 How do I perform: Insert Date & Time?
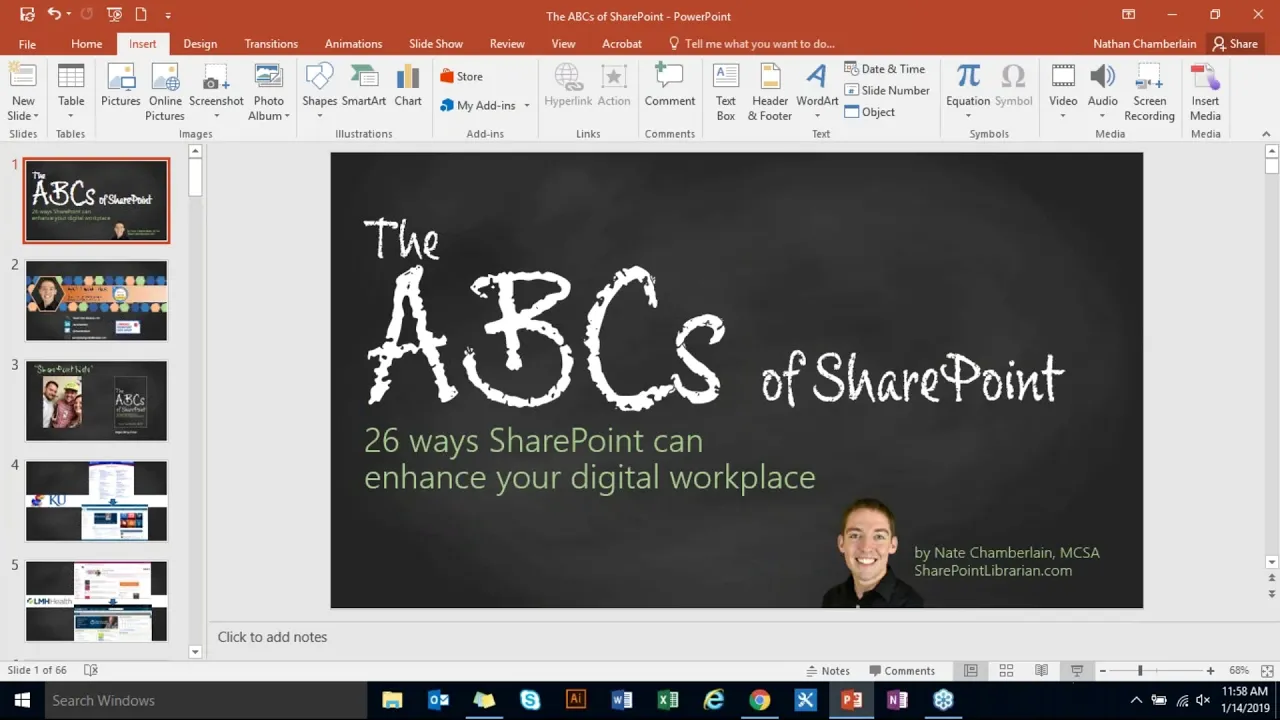(885, 69)
